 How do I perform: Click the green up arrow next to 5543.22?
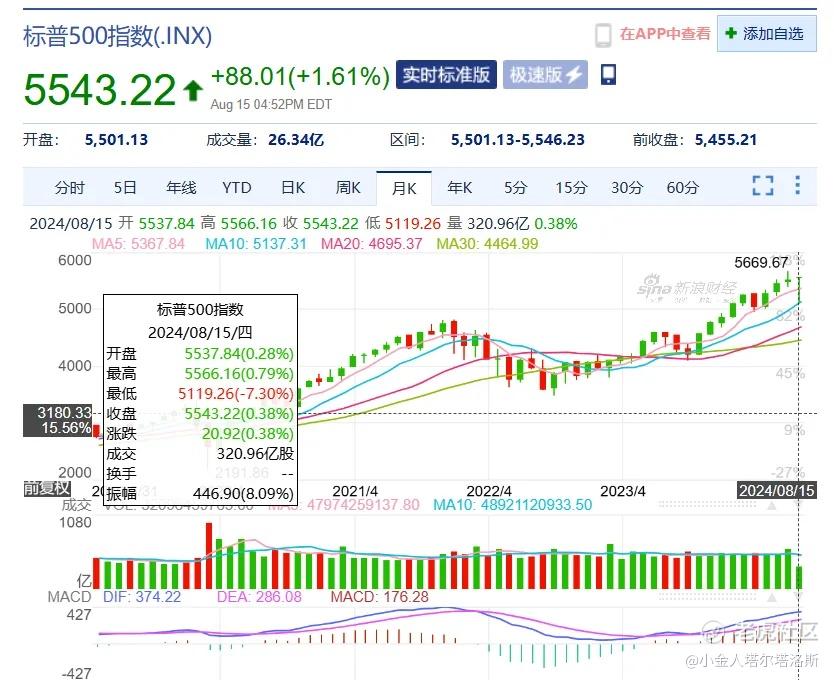[193, 91]
